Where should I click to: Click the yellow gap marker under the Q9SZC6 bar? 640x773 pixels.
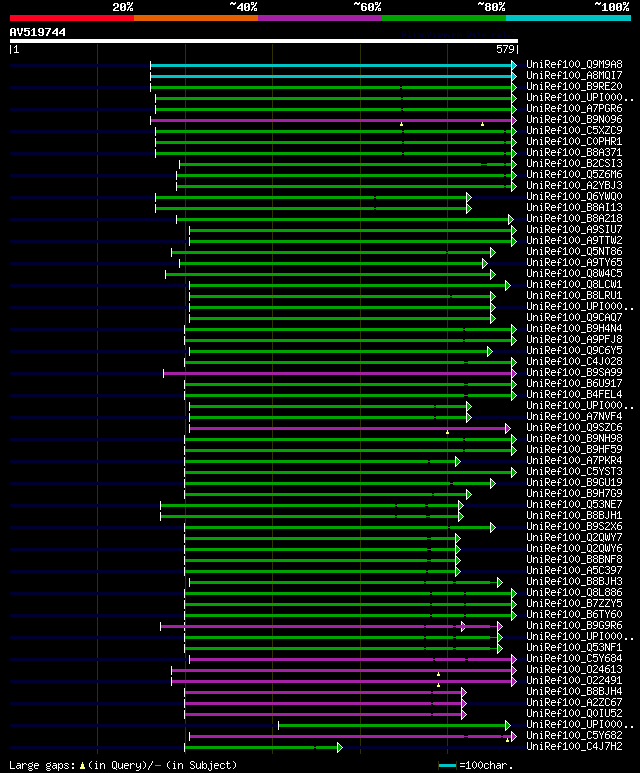(x=448, y=432)
